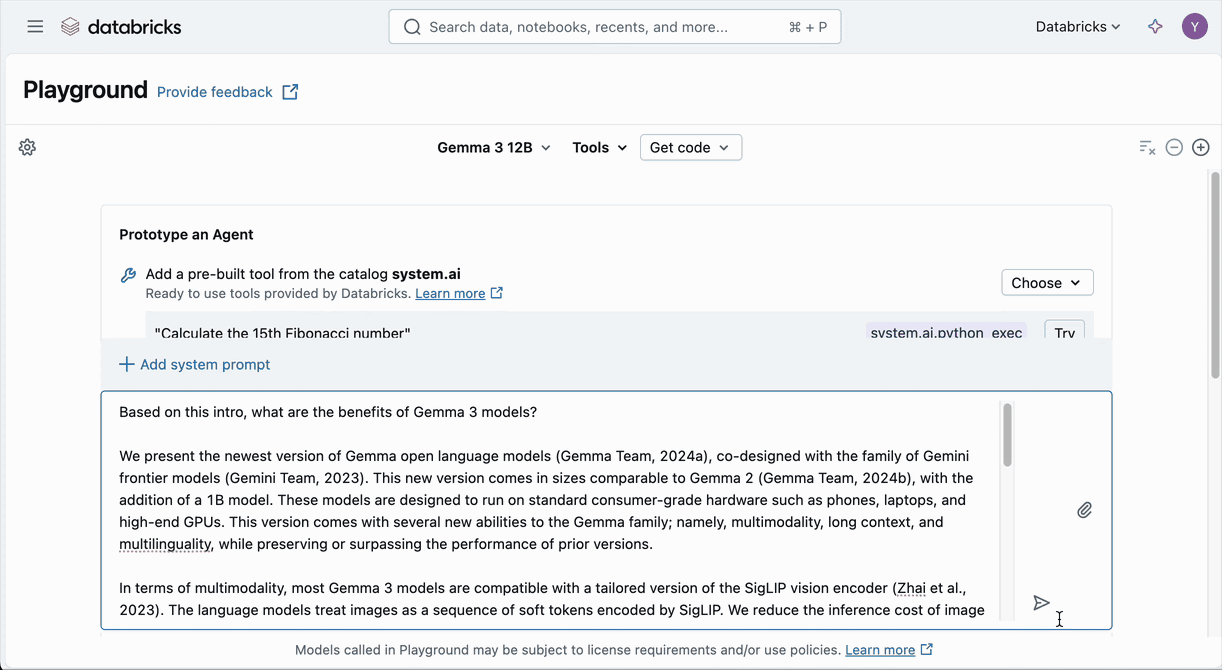1222x670 pixels.
Task: Click the prompt text box scrollbar
Action: point(1007,435)
